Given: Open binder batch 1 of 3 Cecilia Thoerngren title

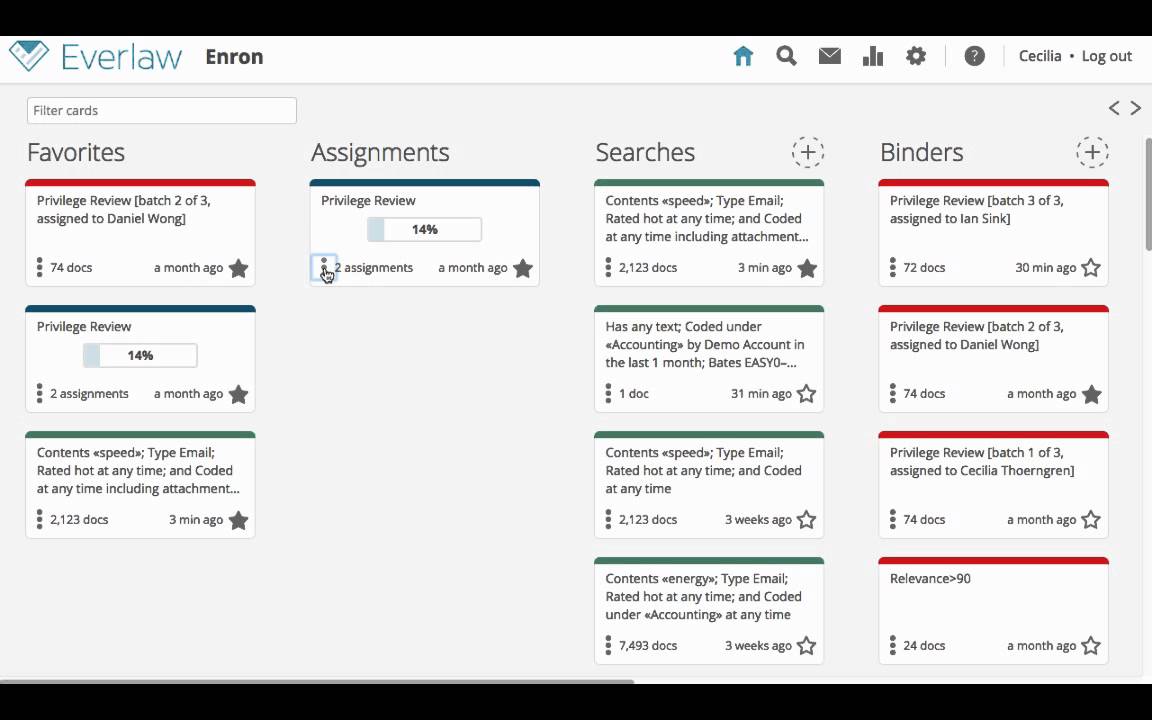Looking at the screenshot, I should click(982, 461).
